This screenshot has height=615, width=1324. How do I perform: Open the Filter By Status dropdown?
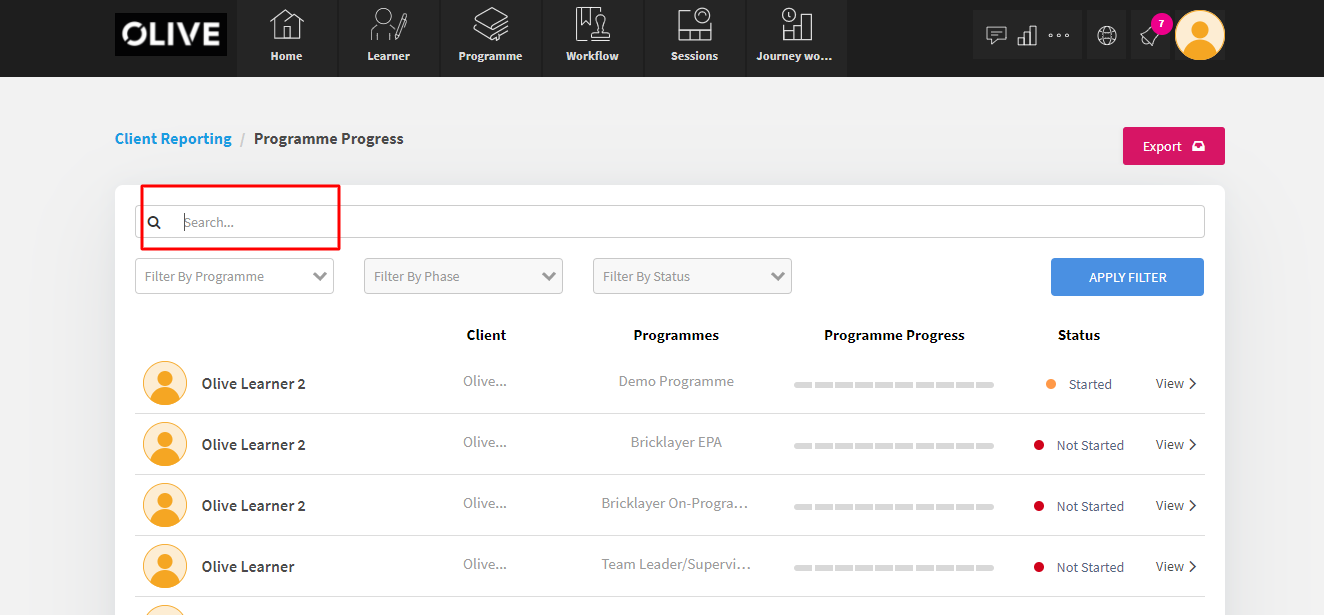coord(692,276)
